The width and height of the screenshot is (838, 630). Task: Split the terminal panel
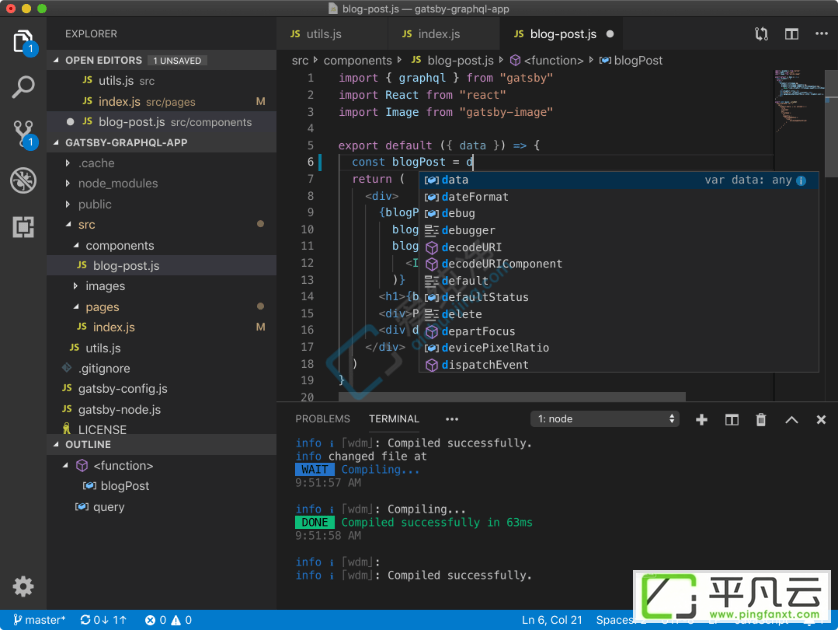point(732,419)
